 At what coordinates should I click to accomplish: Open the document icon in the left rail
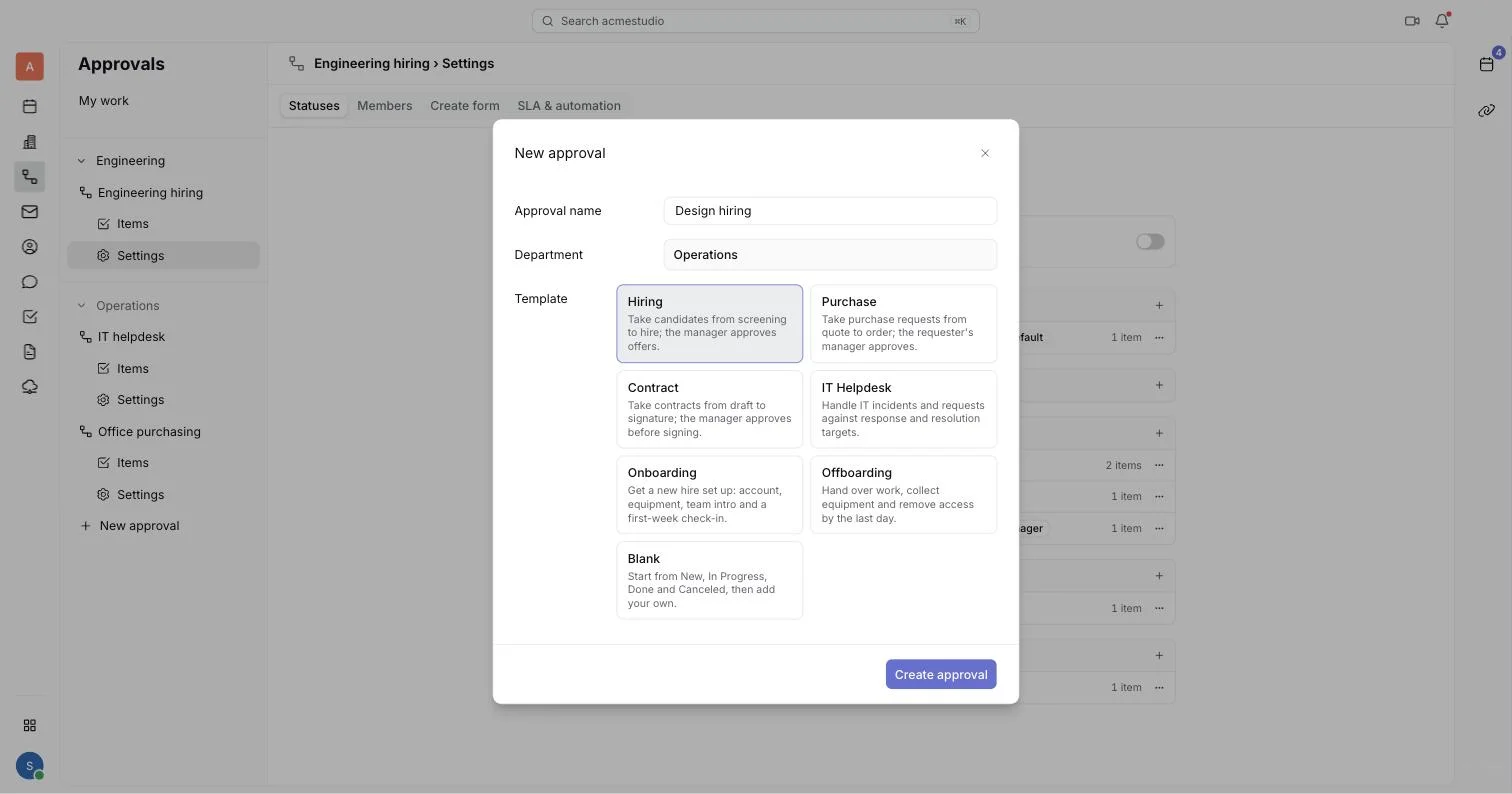(x=30, y=352)
